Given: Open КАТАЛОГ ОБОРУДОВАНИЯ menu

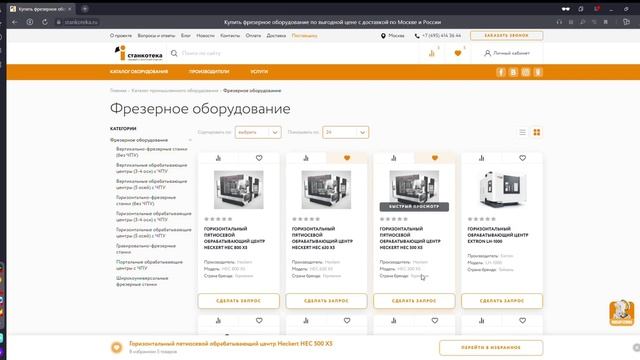Looking at the screenshot, I should tap(139, 72).
